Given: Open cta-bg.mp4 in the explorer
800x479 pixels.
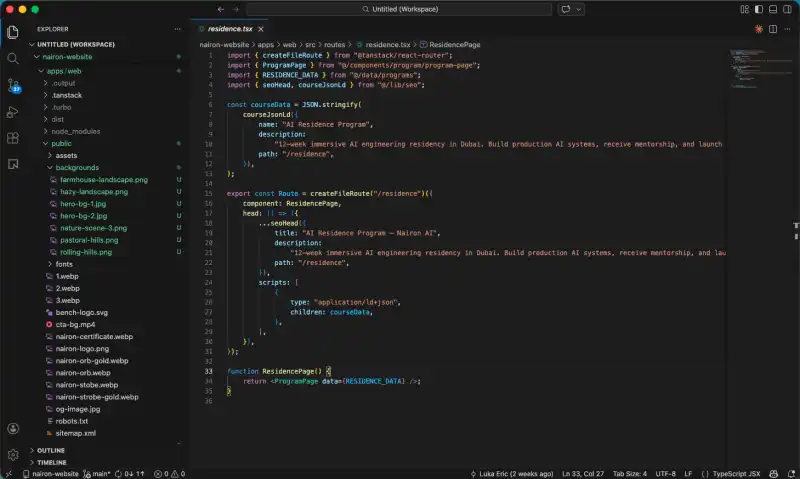Looking at the screenshot, I should point(75,324).
